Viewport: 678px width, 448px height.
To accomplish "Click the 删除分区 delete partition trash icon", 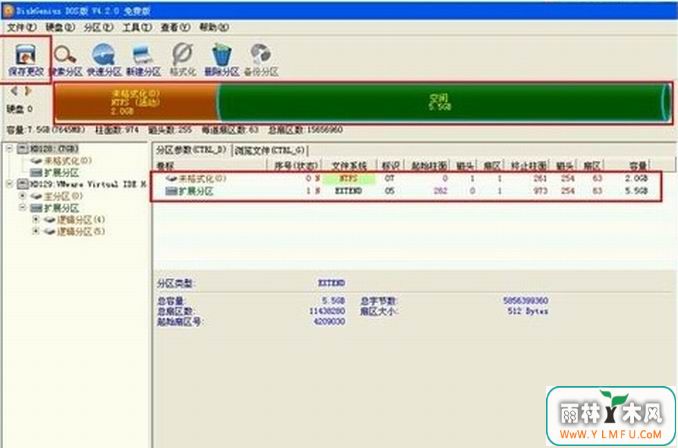I will point(221,60).
